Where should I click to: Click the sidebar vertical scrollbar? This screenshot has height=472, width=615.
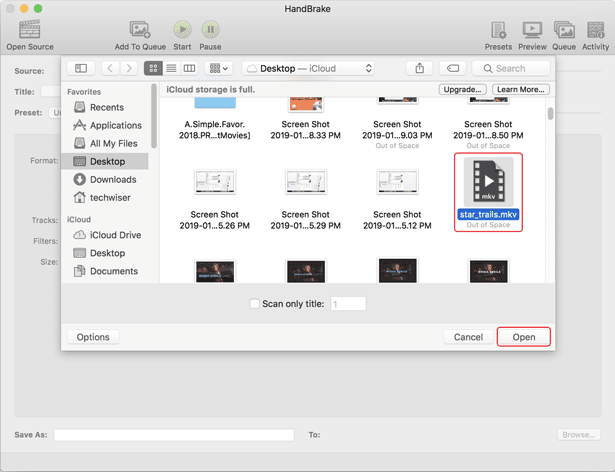click(x=154, y=116)
